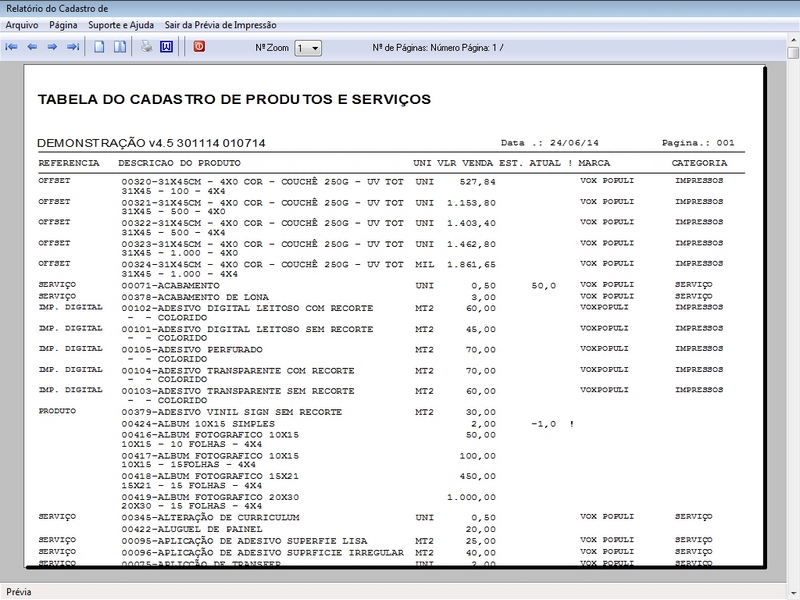Click 00345-ALTERAÇÃO DE CURRICULUM description
Viewport: 800px width, 600px height.
(210, 517)
